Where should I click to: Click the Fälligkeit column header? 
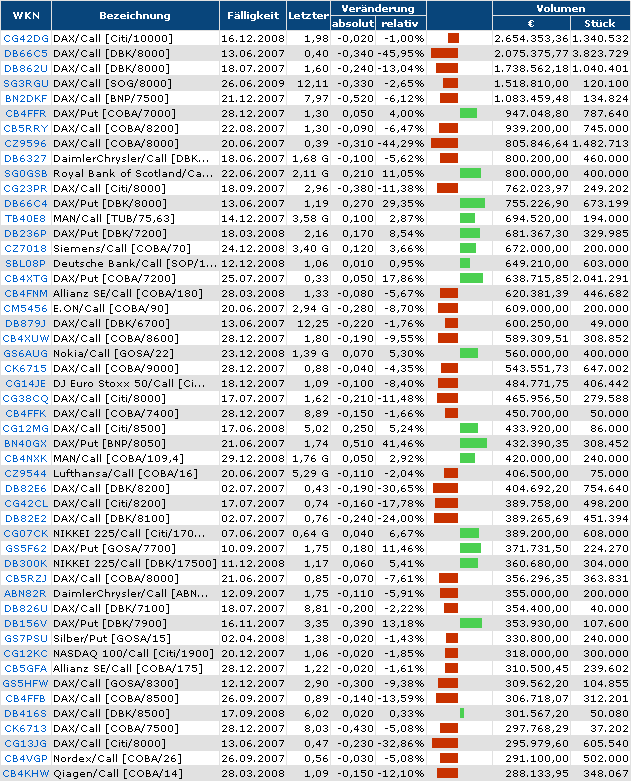253,15
